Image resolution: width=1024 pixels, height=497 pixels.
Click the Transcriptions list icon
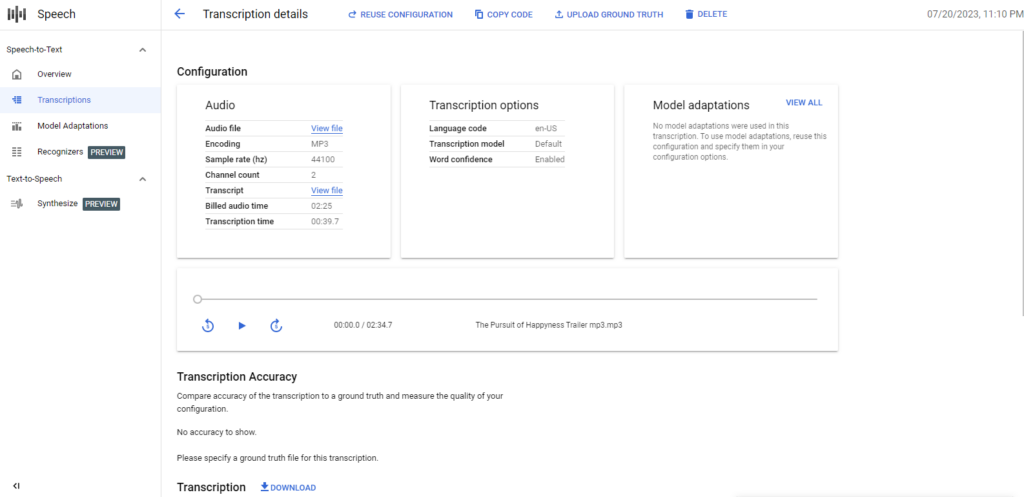pos(17,100)
